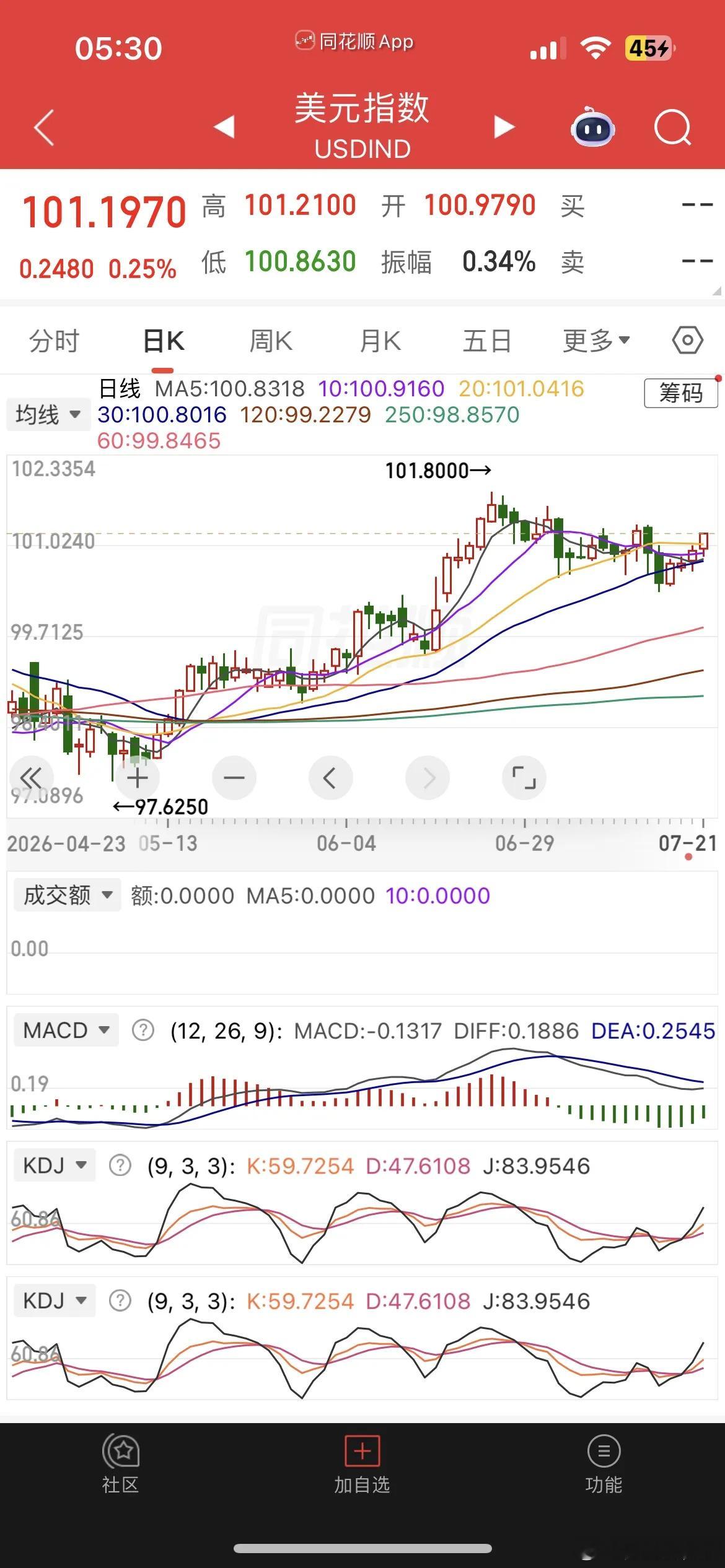725x1568 pixels.
Task: Tap the MACD DEA:0.2545 value
Action: click(654, 1031)
